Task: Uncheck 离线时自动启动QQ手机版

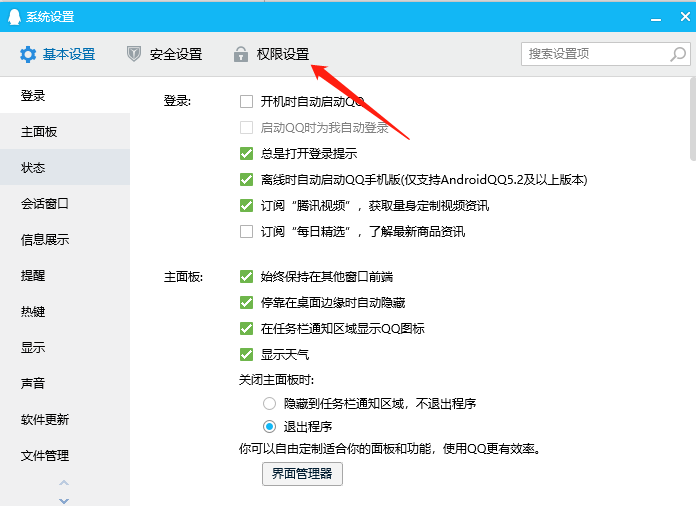Action: (x=246, y=179)
